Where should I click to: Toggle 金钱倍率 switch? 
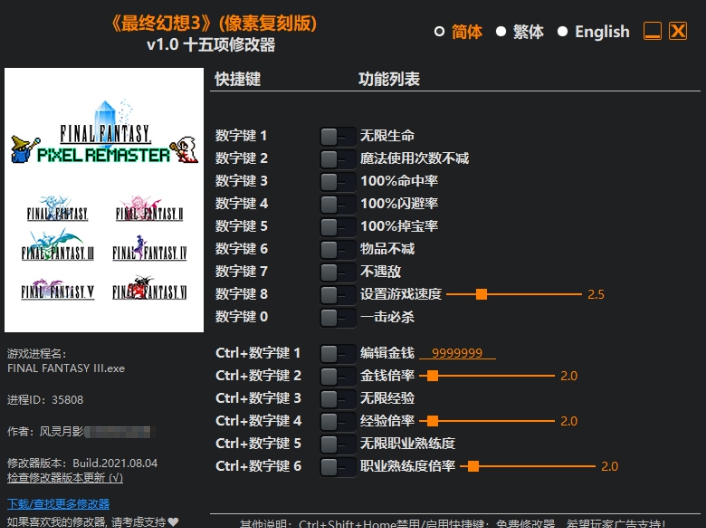338,376
